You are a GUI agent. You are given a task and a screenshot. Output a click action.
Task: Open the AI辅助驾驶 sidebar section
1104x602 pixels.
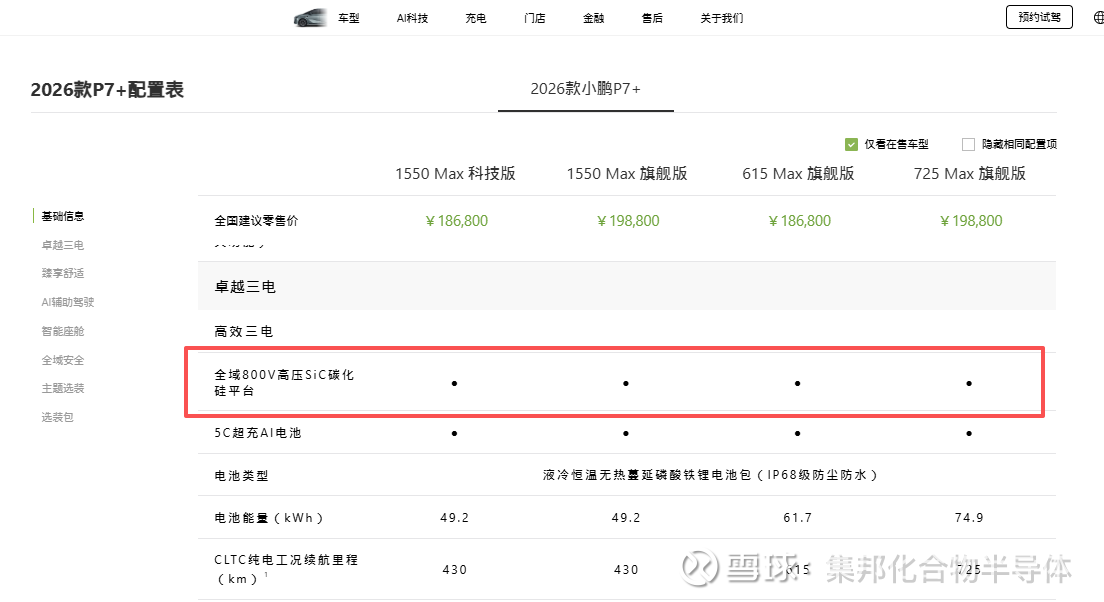(x=68, y=302)
